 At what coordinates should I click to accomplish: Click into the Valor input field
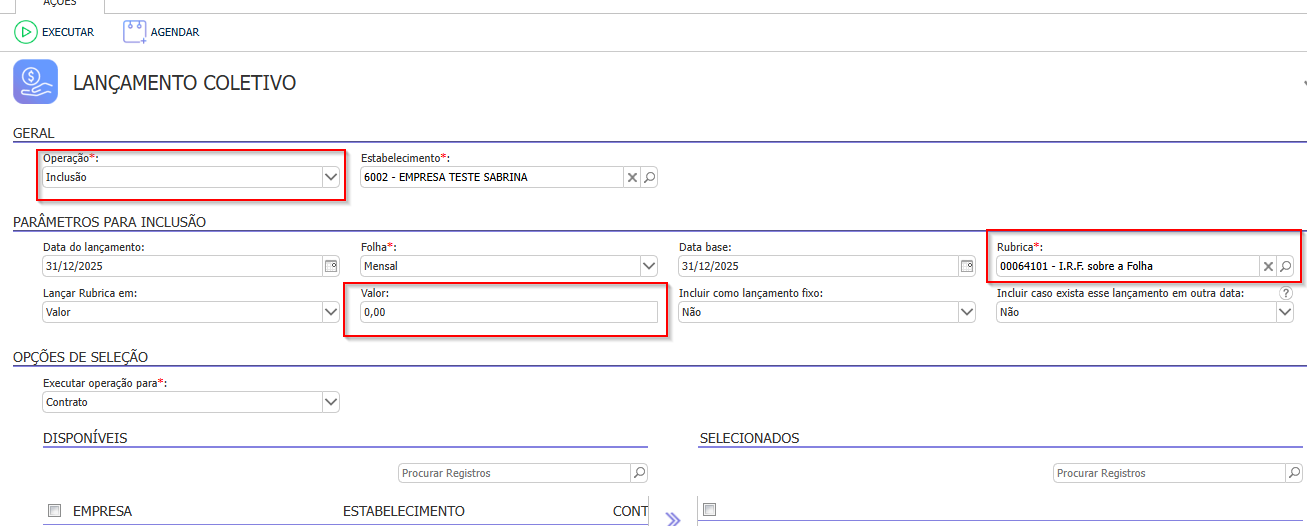pyautogui.click(x=508, y=312)
